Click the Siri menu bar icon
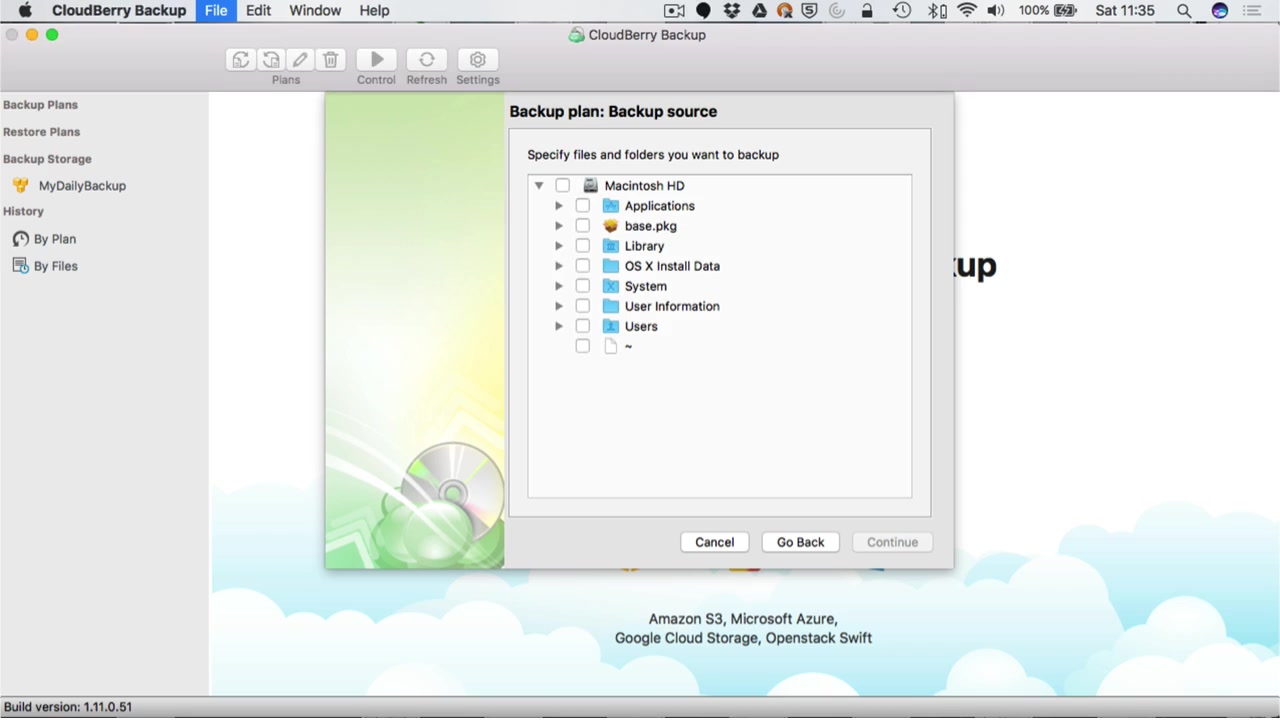 (1219, 11)
